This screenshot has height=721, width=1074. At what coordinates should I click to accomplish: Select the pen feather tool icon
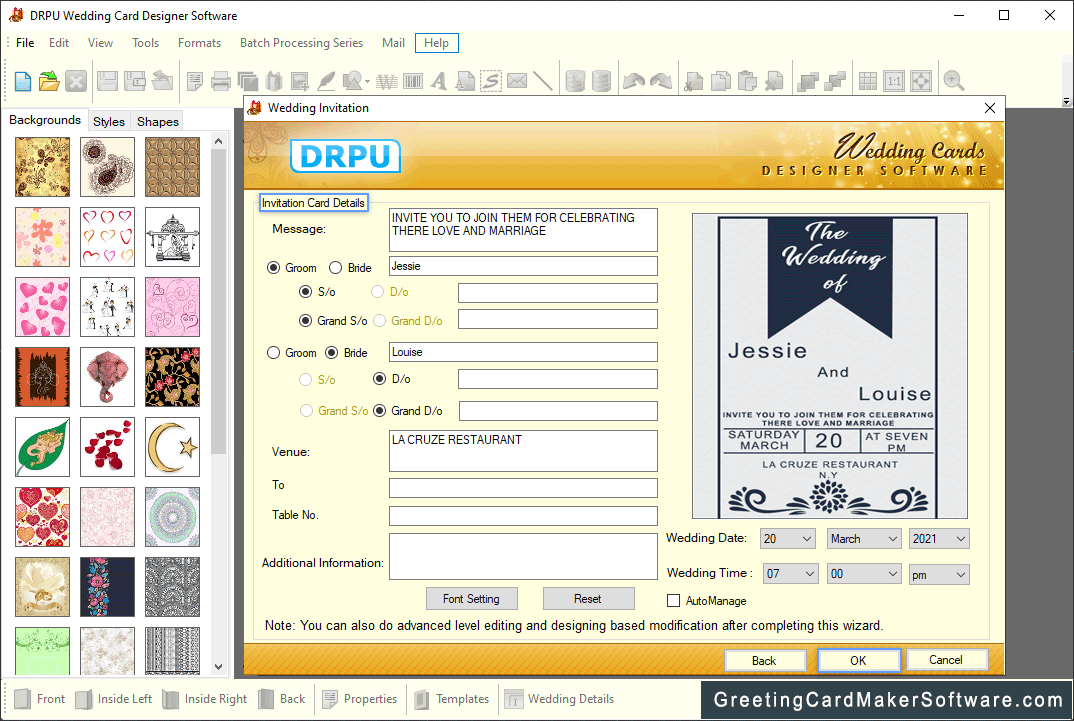pos(327,81)
